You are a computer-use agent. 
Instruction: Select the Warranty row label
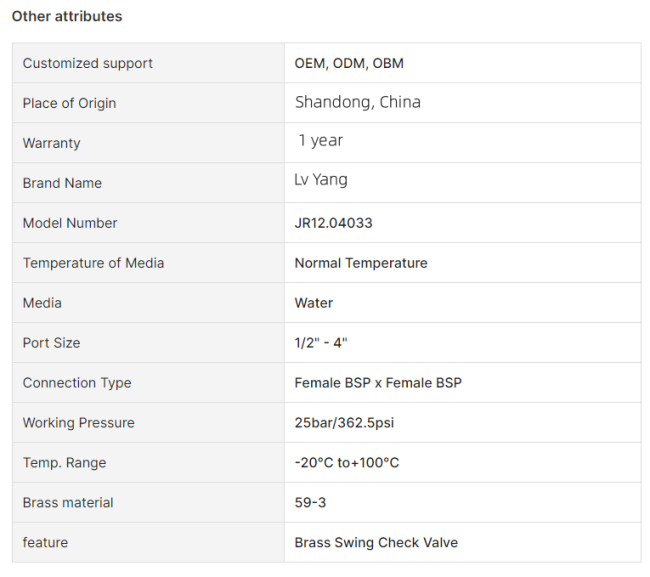point(51,143)
